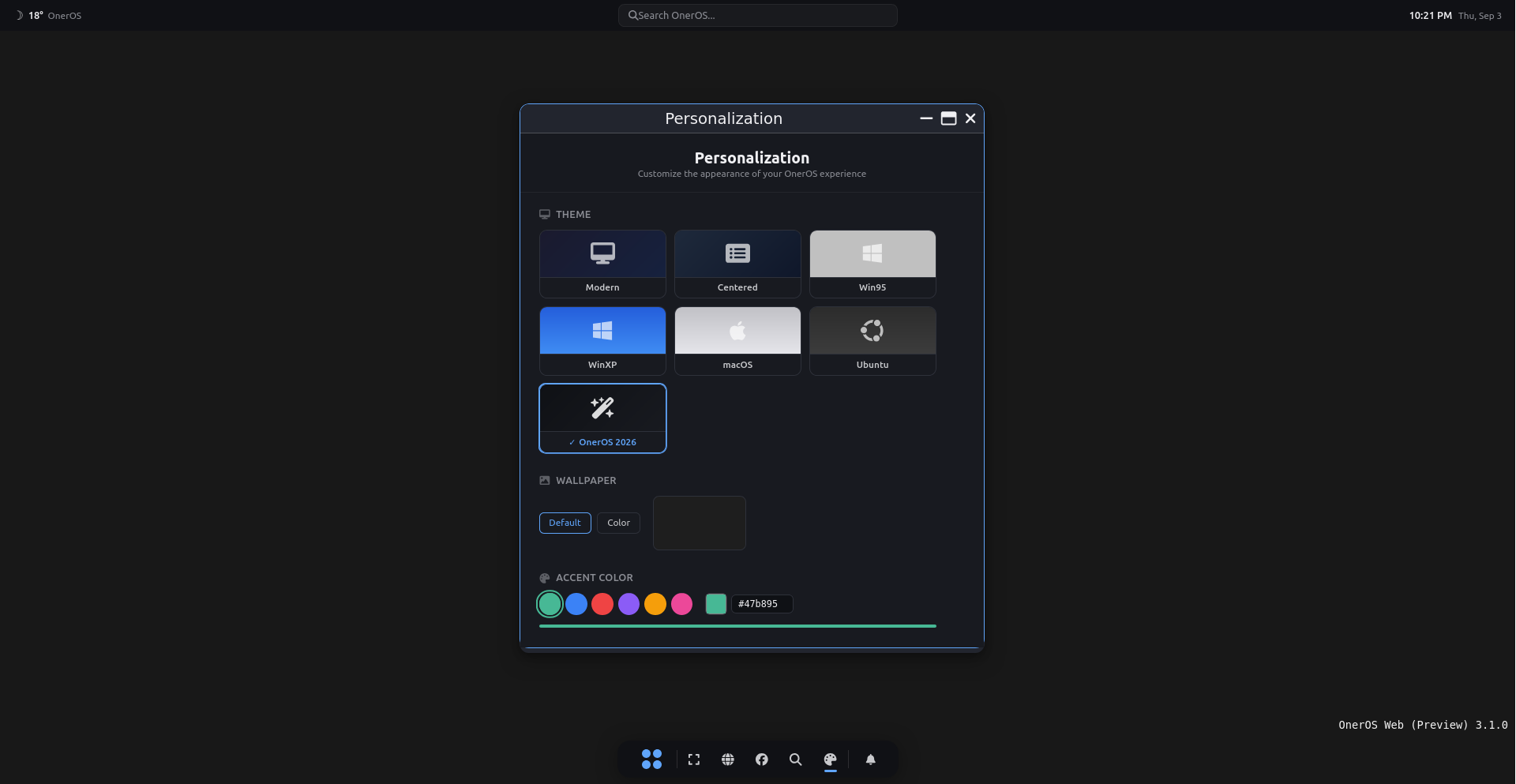Click the Search OnerOS search box
The image size is (1516, 784).
pos(758,15)
